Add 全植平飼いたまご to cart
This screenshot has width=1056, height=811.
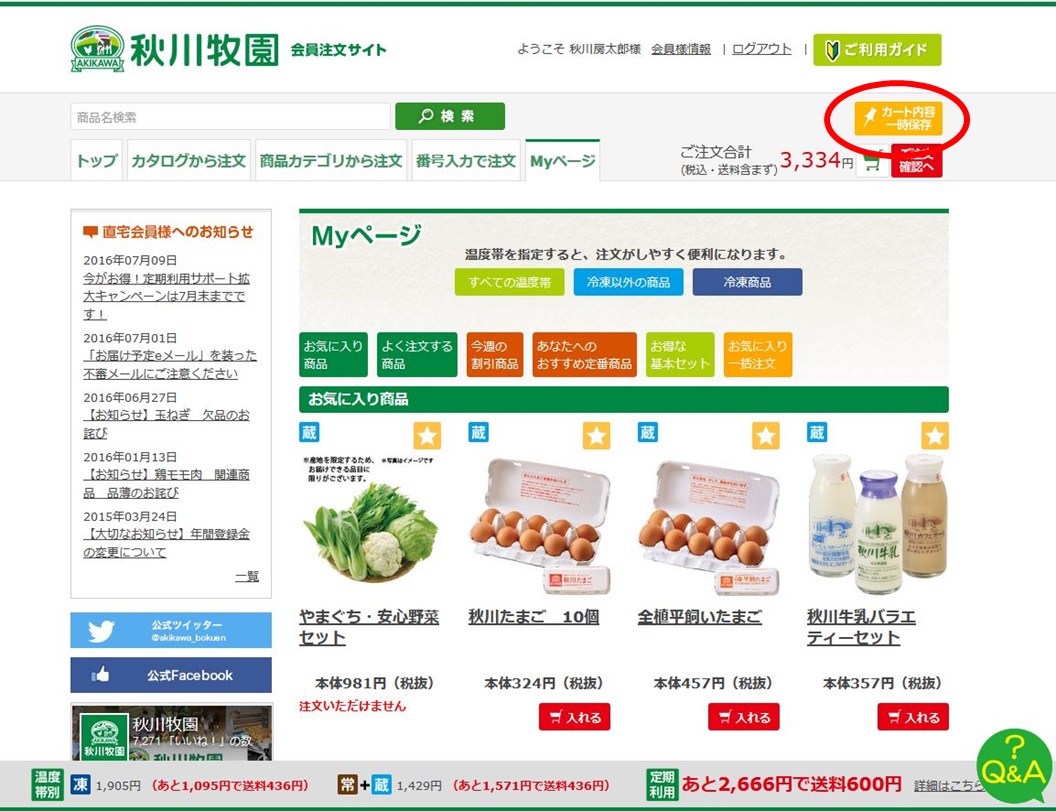pos(744,717)
